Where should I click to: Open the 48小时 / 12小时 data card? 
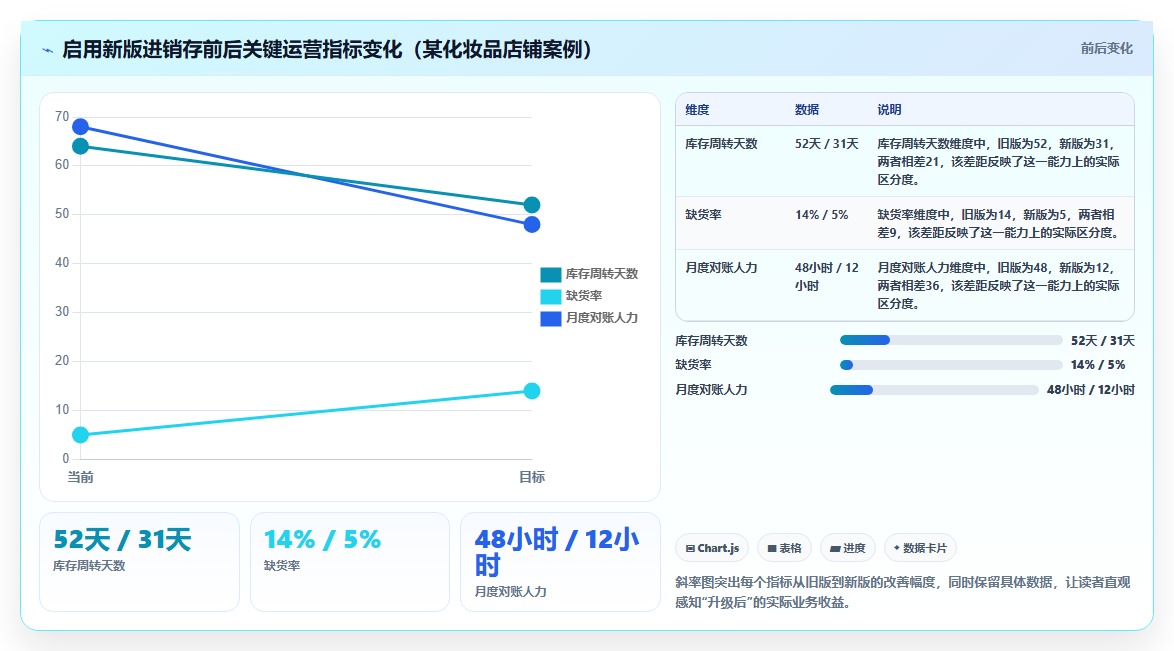(x=560, y=562)
